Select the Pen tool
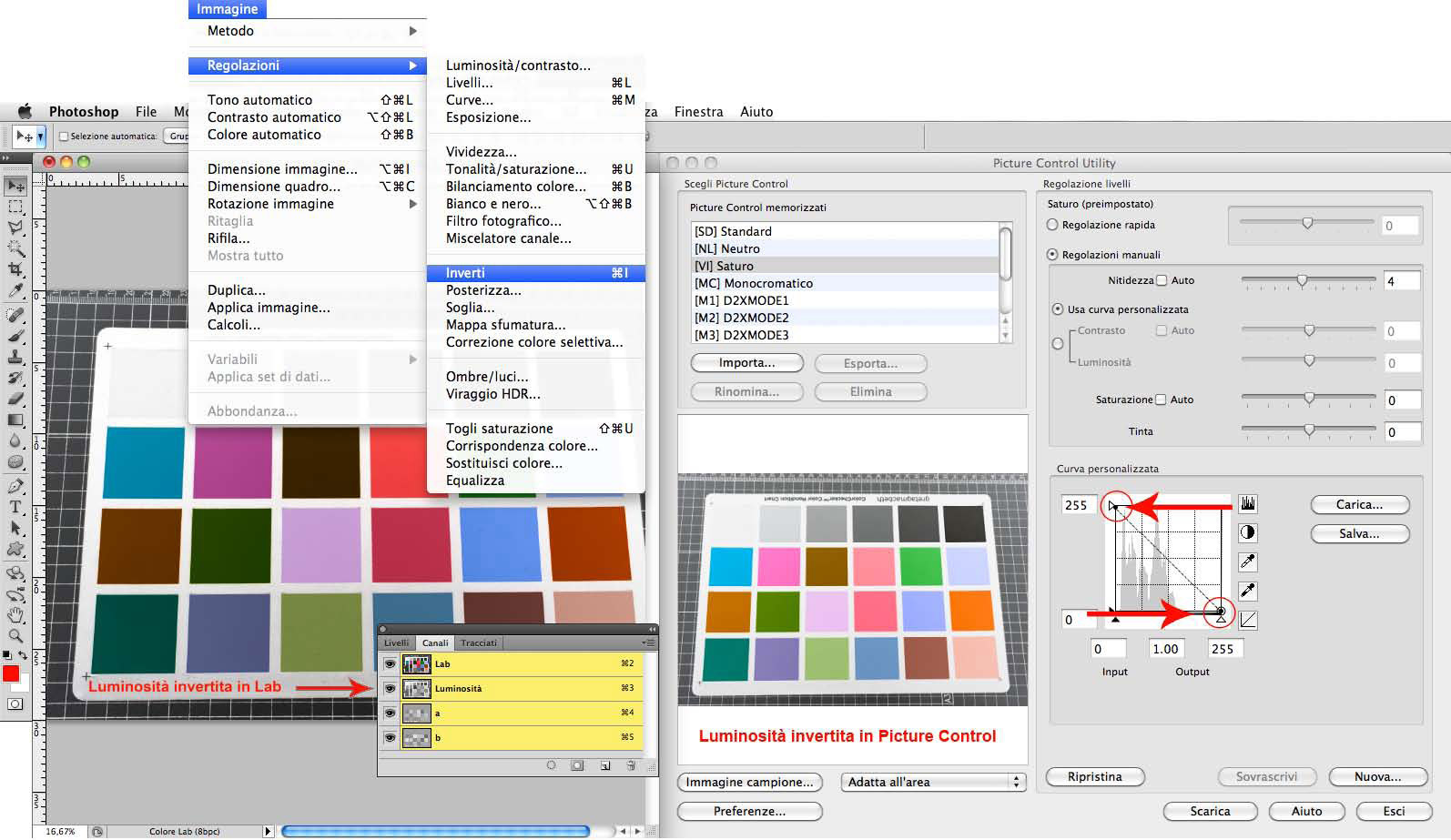 (15, 487)
